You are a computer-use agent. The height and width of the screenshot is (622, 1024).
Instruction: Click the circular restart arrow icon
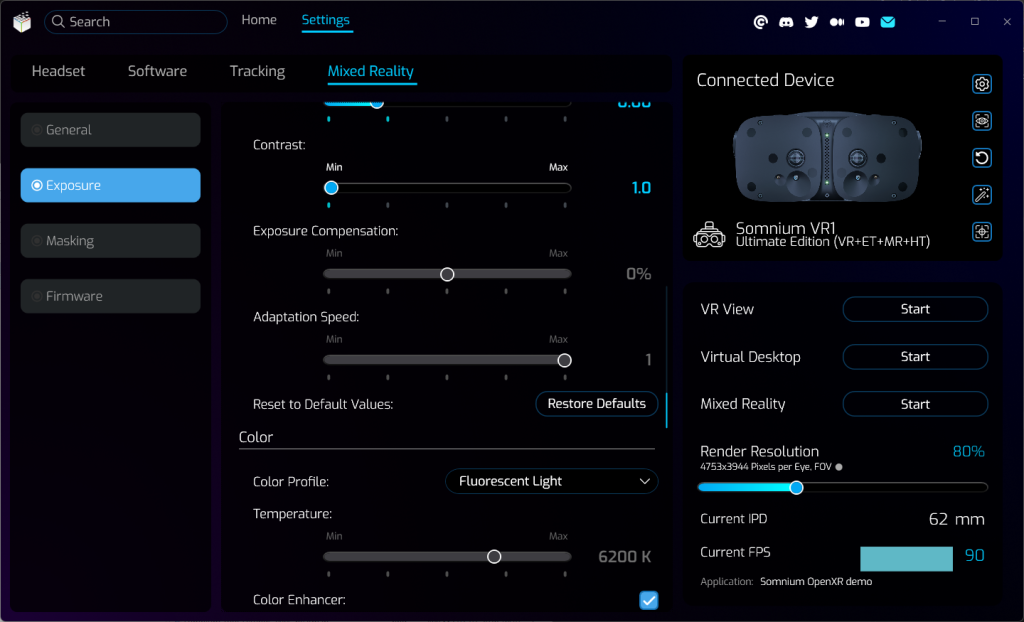pos(982,158)
